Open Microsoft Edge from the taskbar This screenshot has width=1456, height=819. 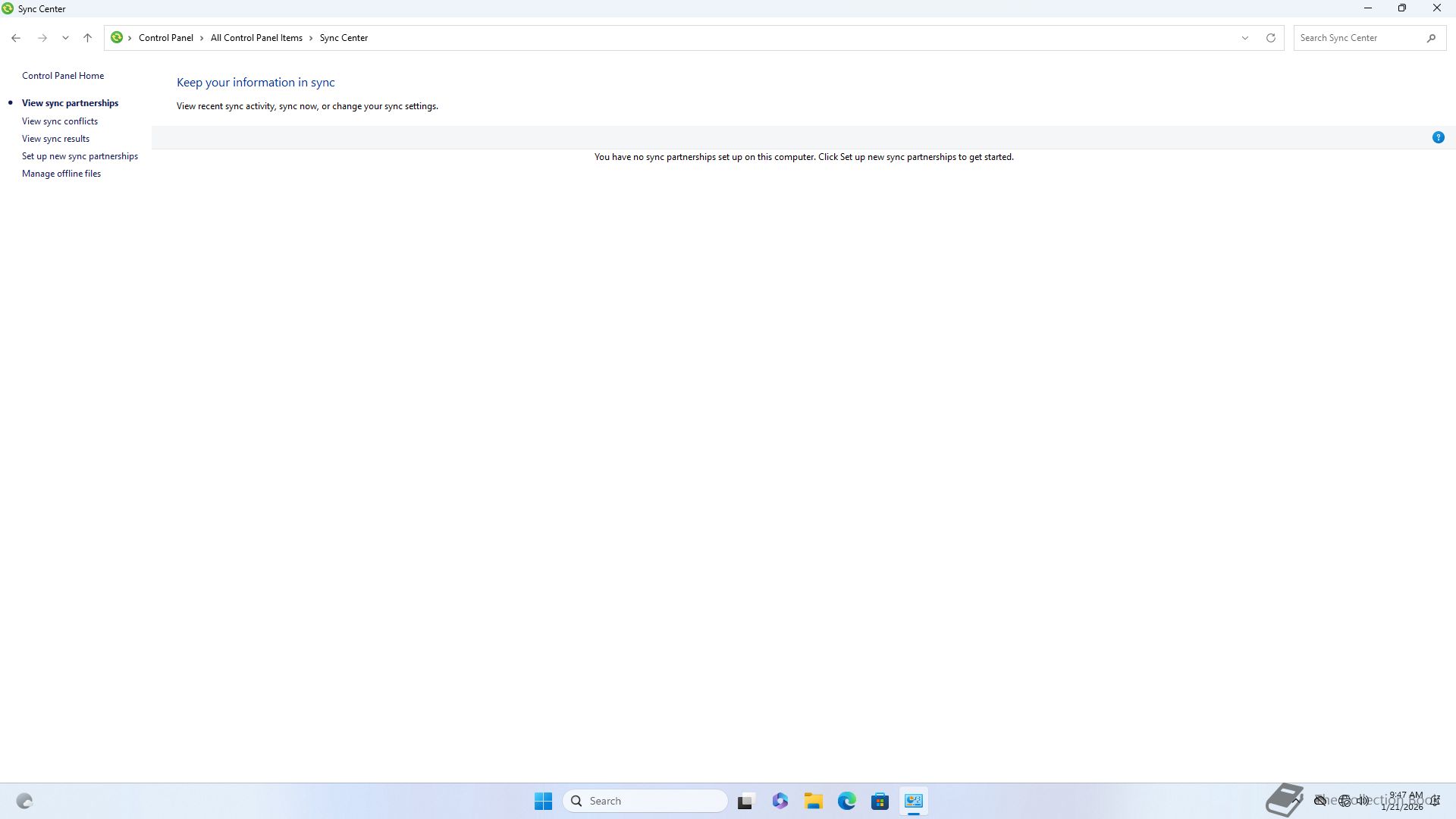[x=846, y=801]
